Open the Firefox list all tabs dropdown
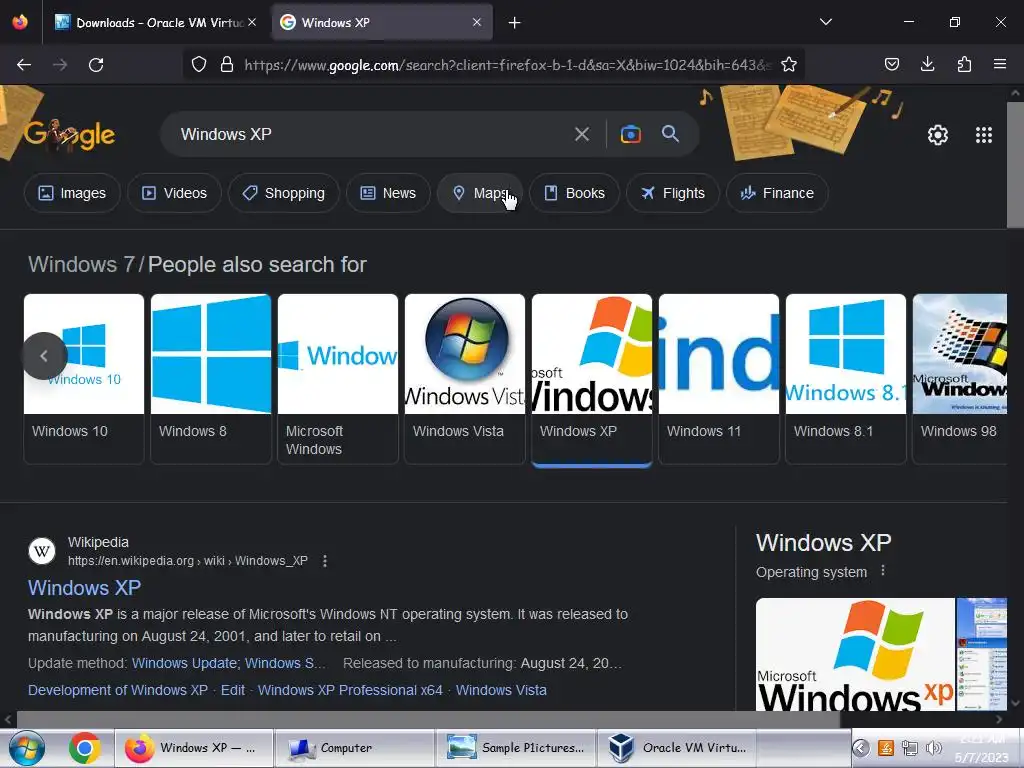Viewport: 1024px width, 768px height. coord(825,22)
